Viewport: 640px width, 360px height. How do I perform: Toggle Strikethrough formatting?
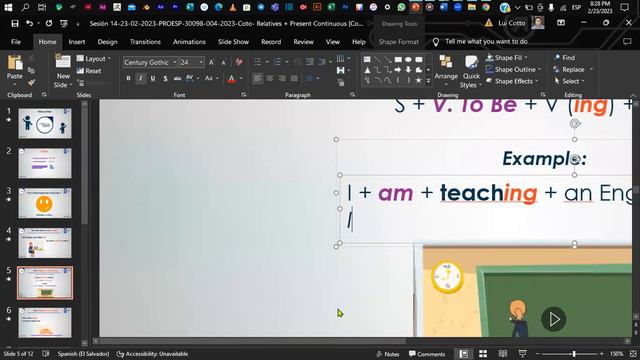pos(177,78)
